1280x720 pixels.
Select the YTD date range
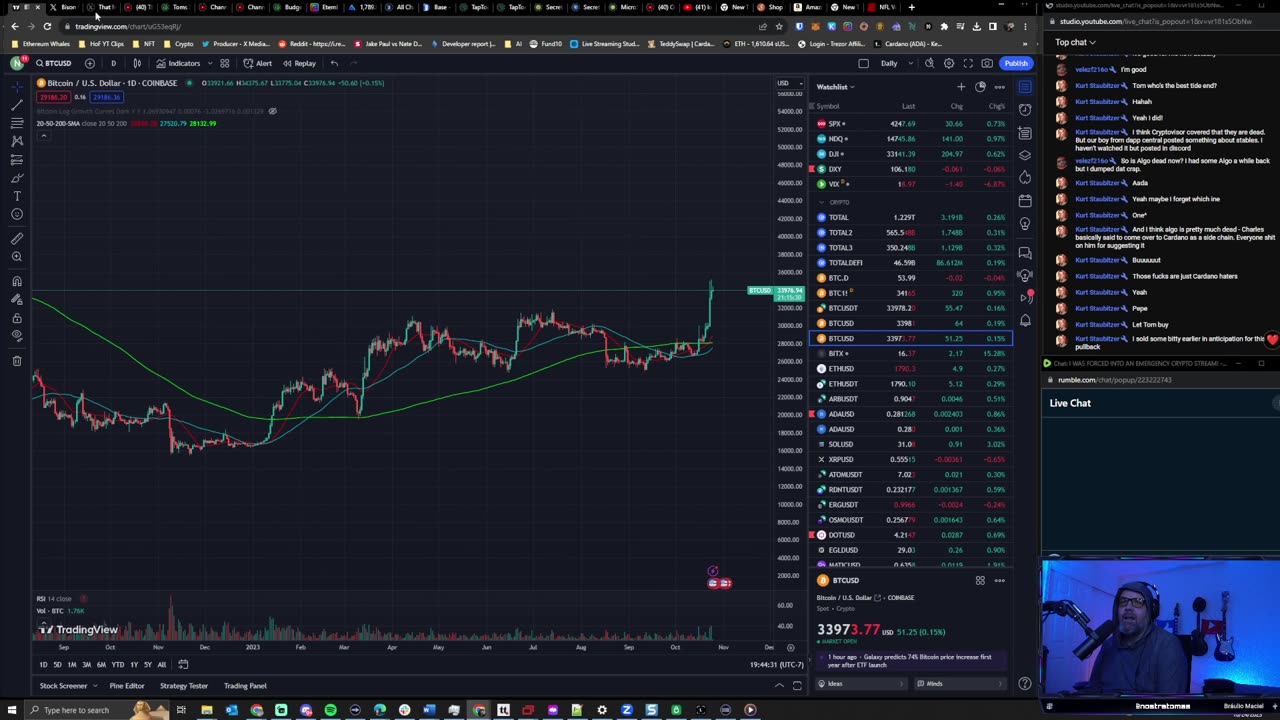(117, 665)
